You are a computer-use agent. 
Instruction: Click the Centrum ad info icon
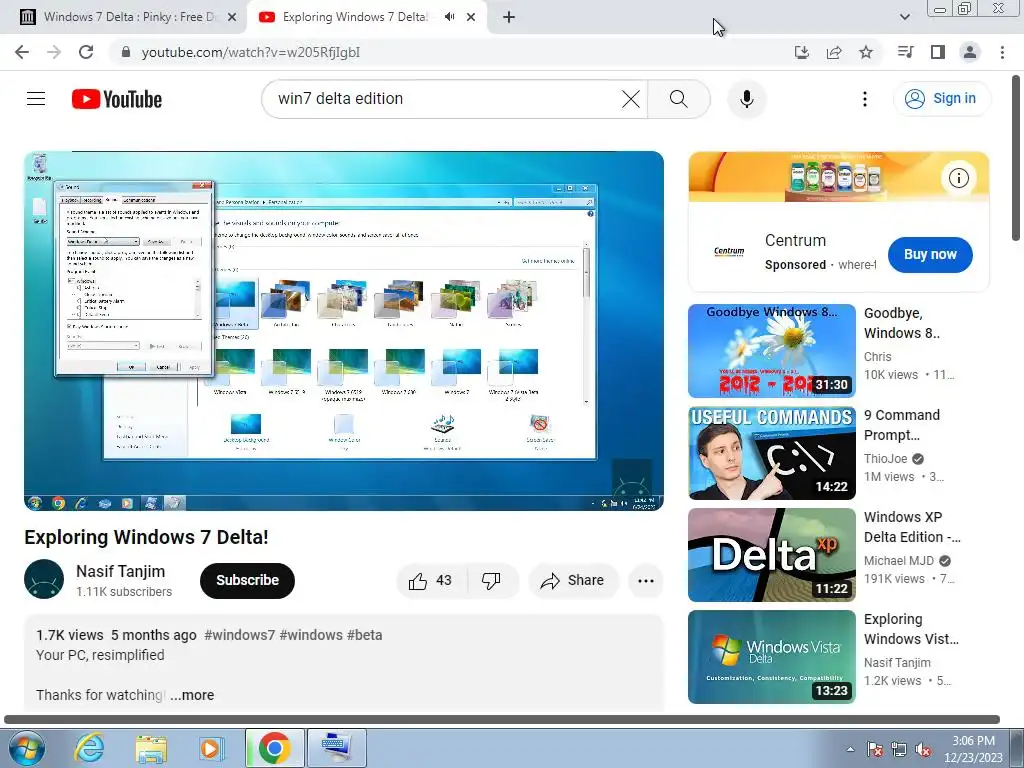coord(959,178)
